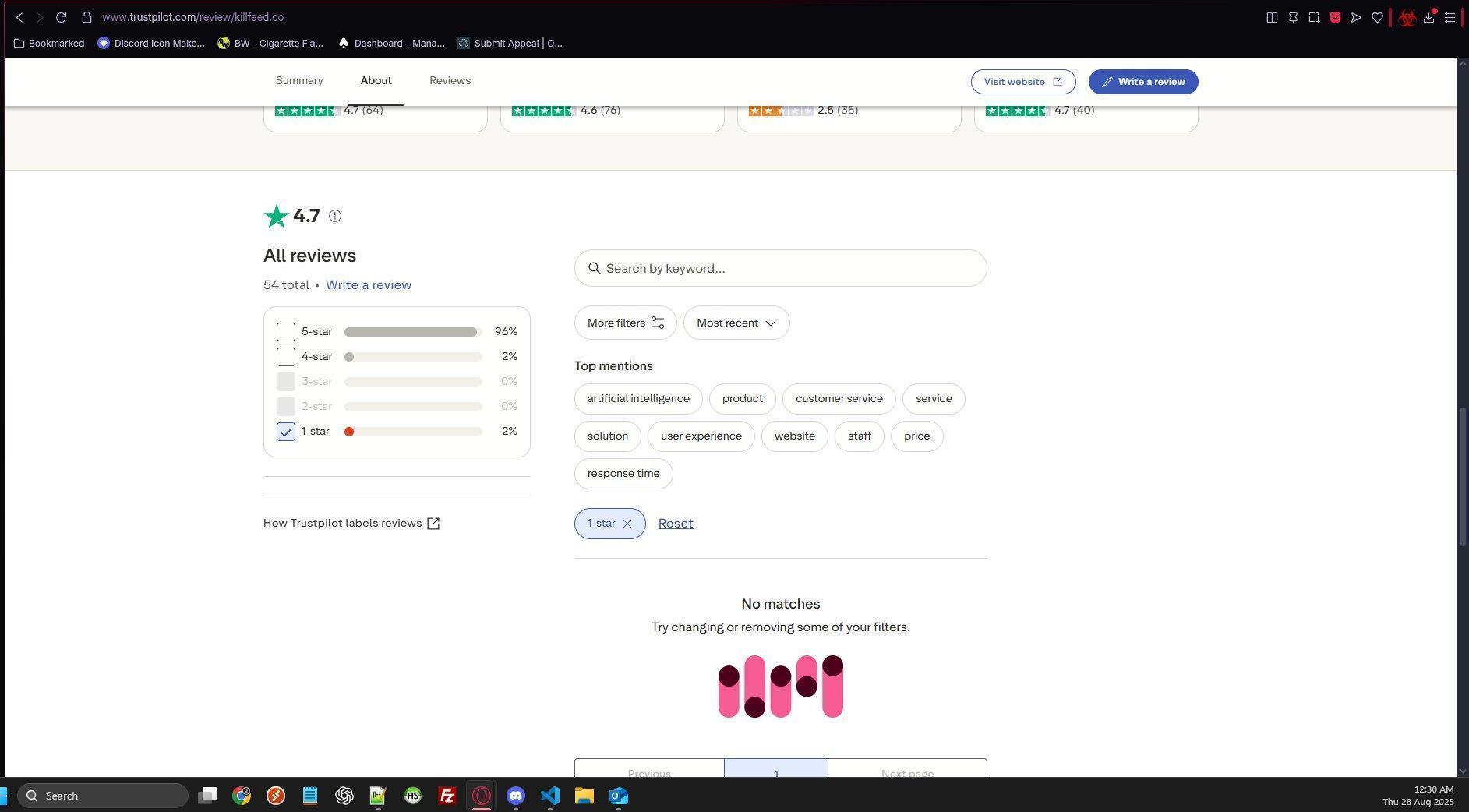The image size is (1469, 812).
Task: Click the Visit website button
Action: pyautogui.click(x=1023, y=82)
